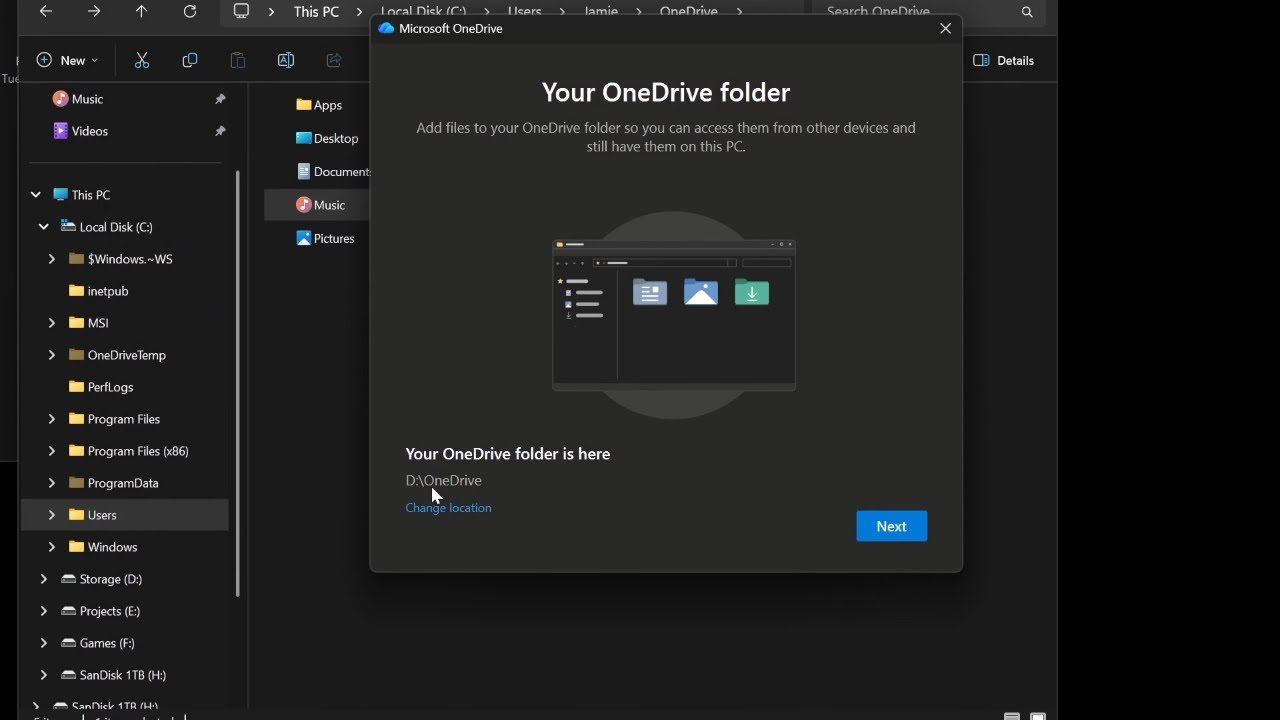The height and width of the screenshot is (720, 1280).
Task: Expand the Program Files folder node
Action: [52, 419]
